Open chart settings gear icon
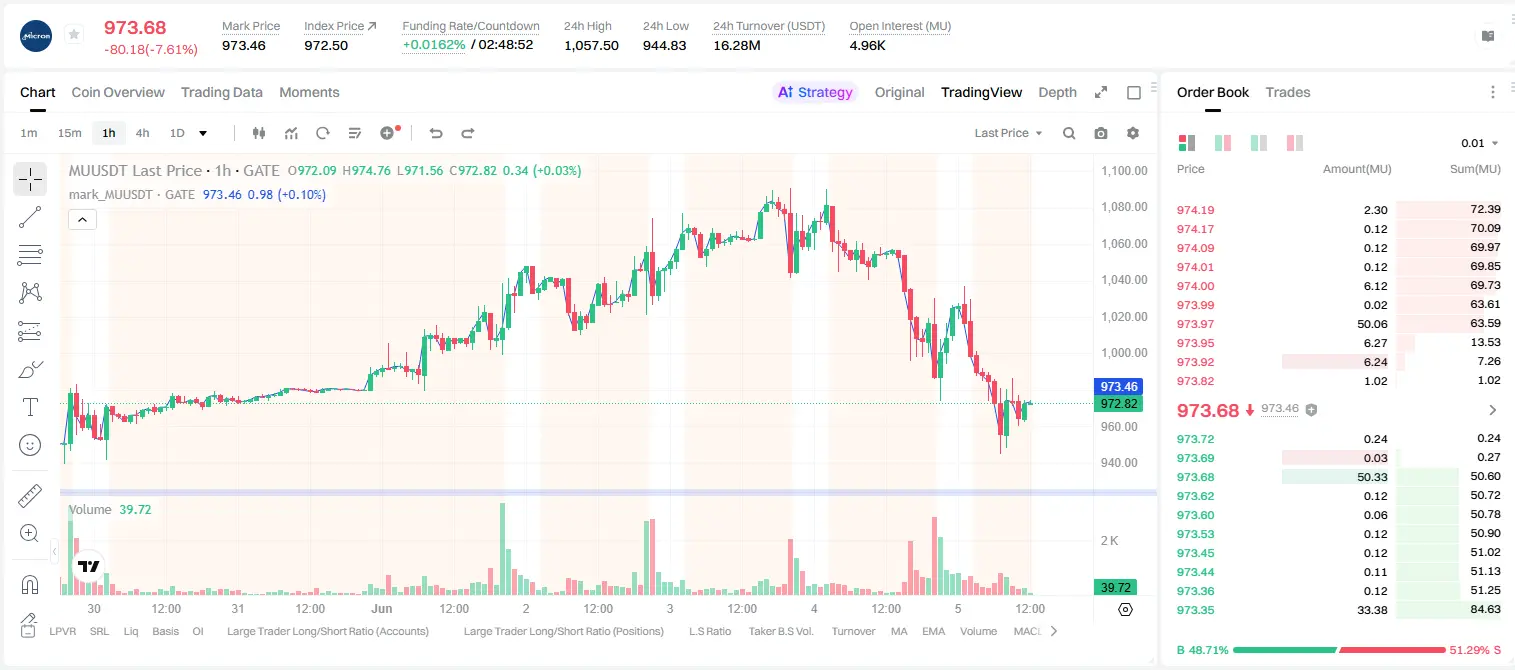Image resolution: width=1515 pixels, height=670 pixels. (x=1133, y=133)
